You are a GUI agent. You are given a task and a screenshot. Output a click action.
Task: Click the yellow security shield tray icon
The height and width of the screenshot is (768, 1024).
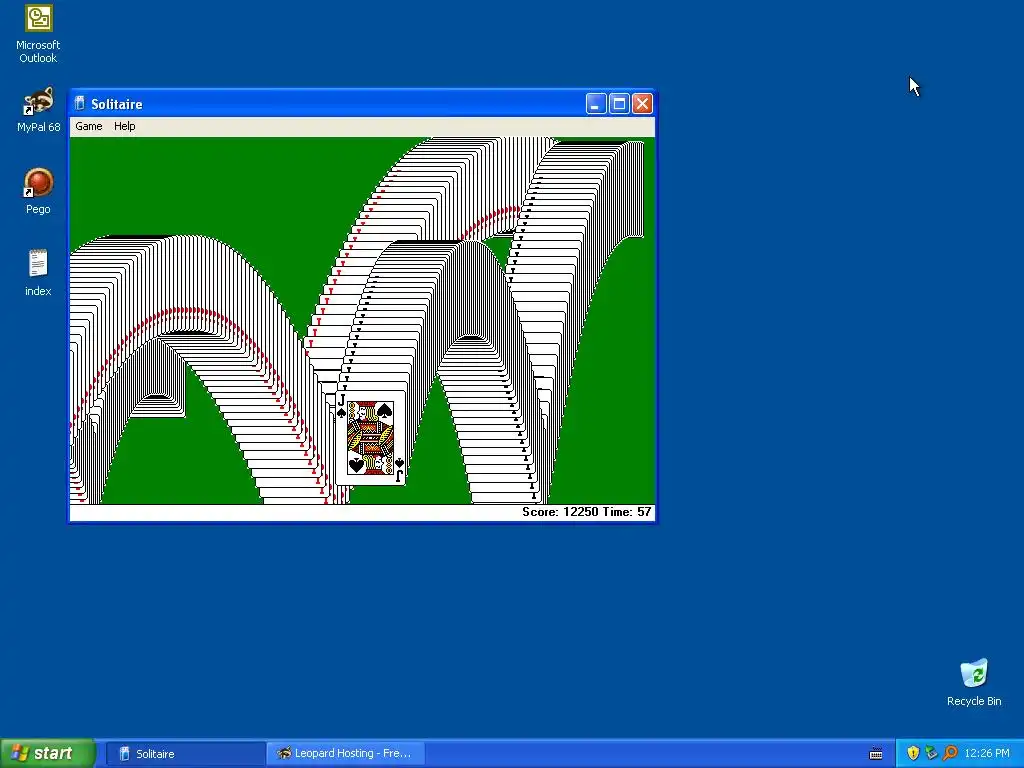coord(913,753)
